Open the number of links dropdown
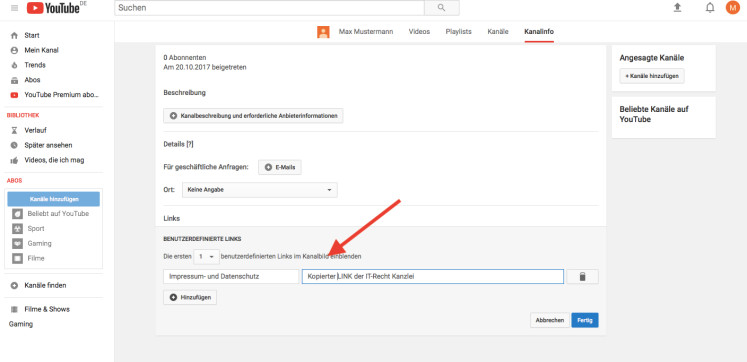The width and height of the screenshot is (747, 362). (x=206, y=257)
